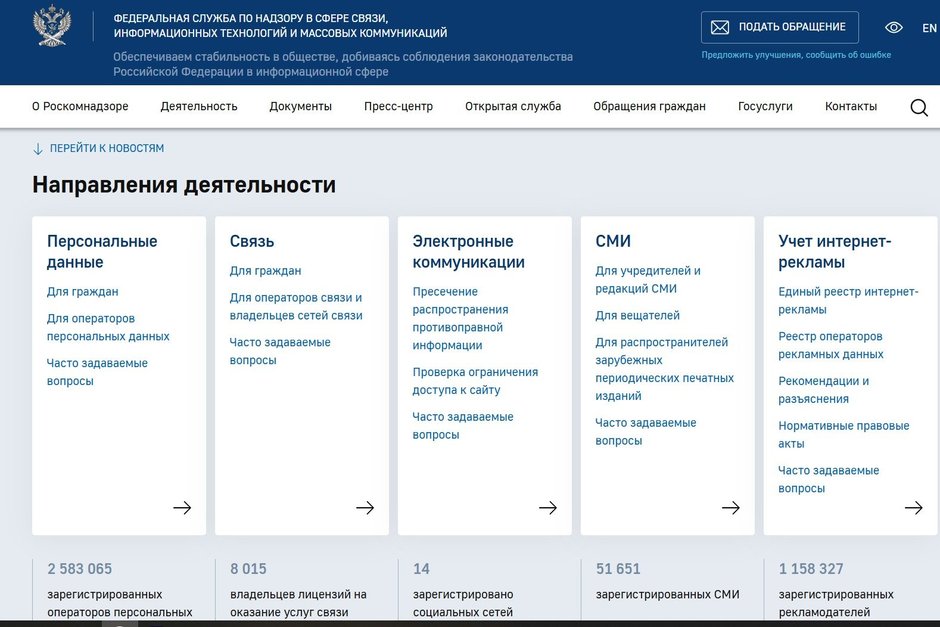Click the arrow on Учет интернет-рекламы card
This screenshot has width=940, height=627.
pyautogui.click(x=914, y=508)
